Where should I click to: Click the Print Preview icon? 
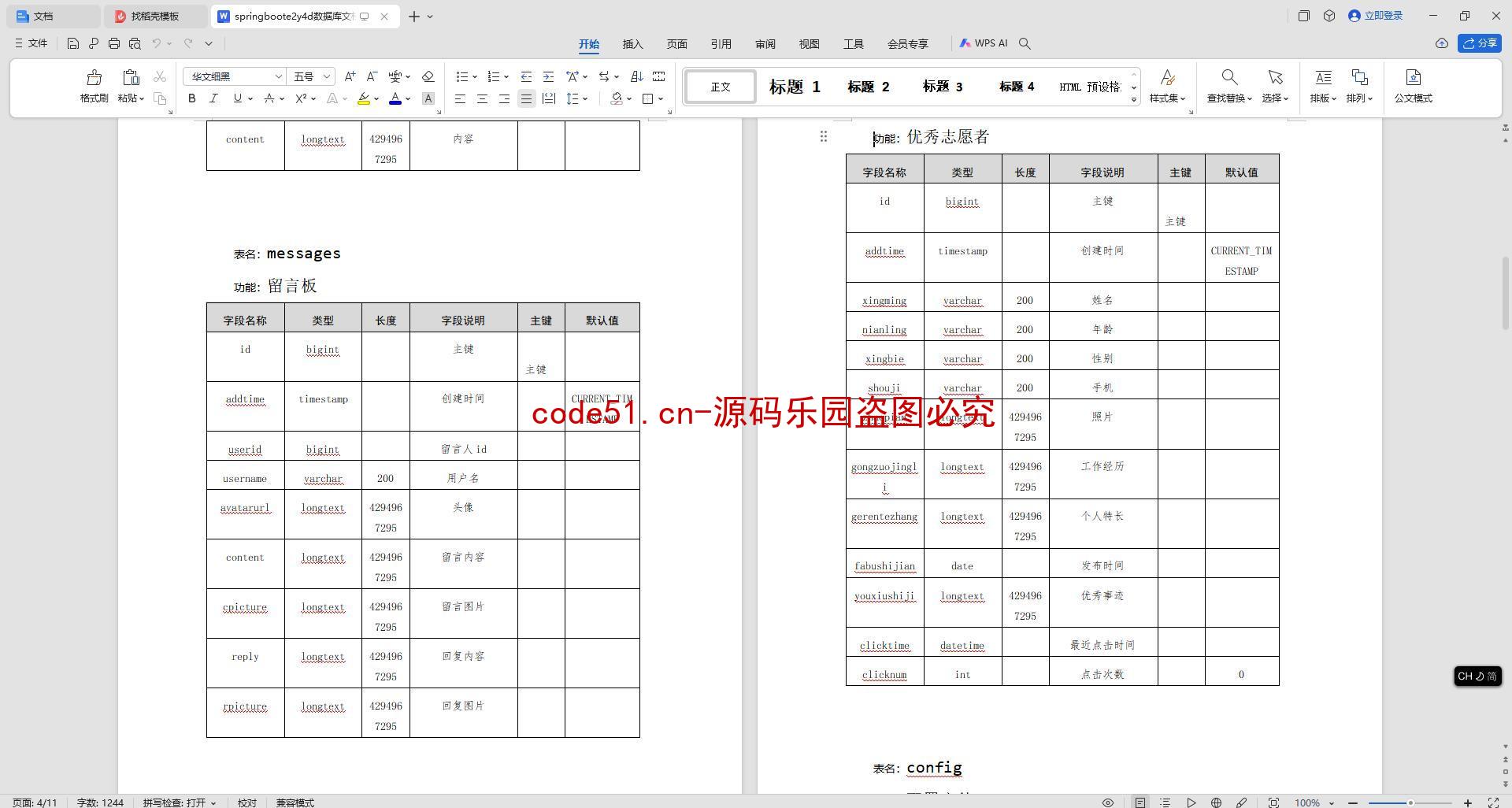point(135,43)
